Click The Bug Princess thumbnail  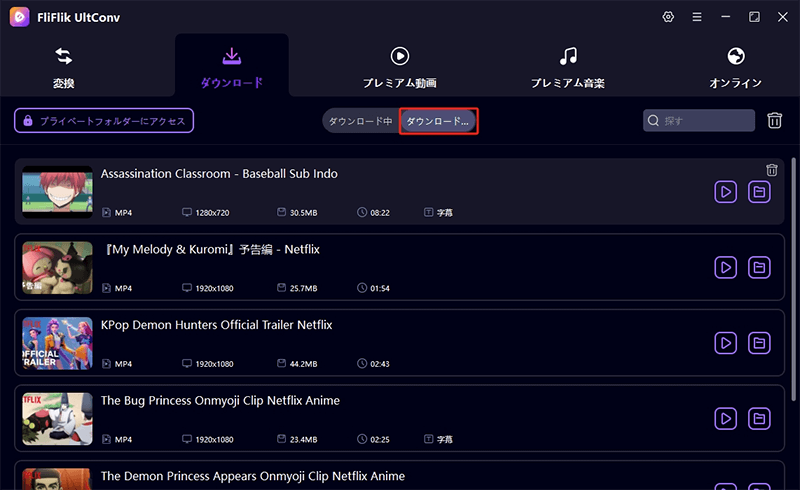[x=58, y=419]
